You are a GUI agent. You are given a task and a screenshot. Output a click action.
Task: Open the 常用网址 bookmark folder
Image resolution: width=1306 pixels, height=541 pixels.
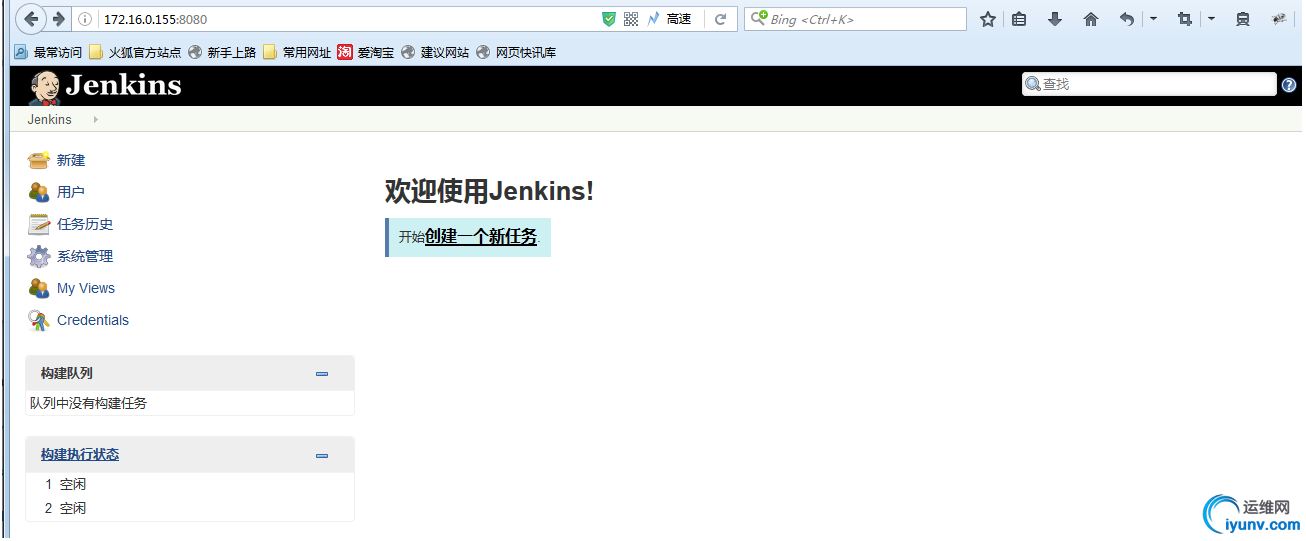click(297, 52)
